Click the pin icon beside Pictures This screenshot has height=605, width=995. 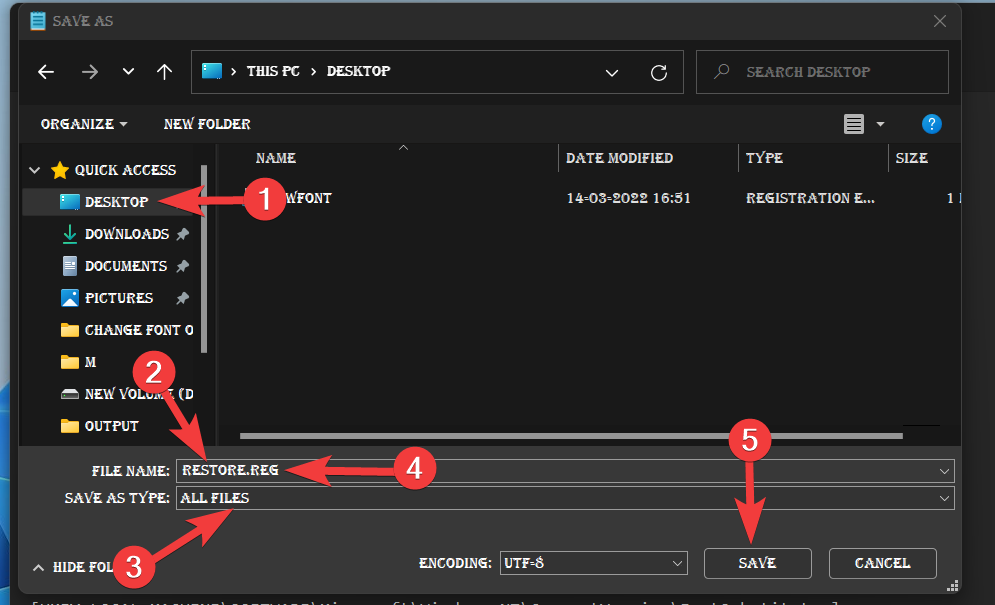pyautogui.click(x=183, y=298)
